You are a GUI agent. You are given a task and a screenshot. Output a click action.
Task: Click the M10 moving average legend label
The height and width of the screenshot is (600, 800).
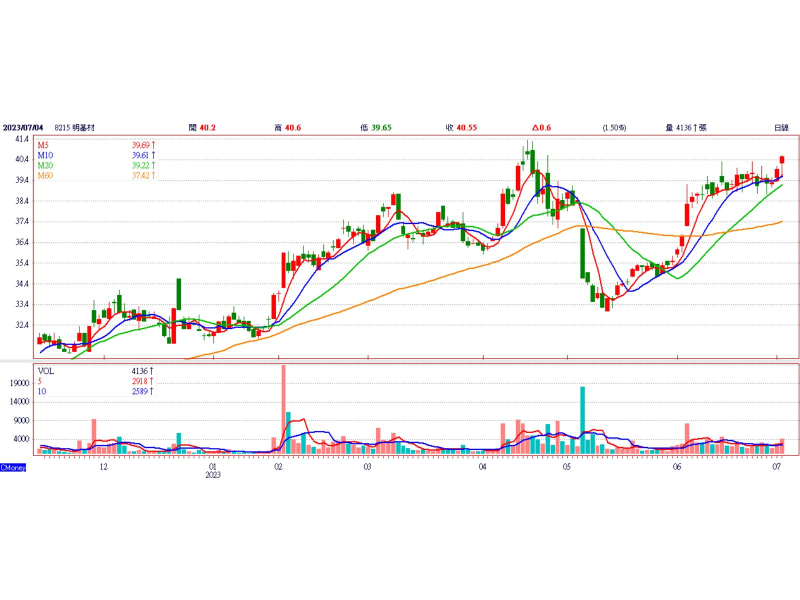tap(45, 156)
